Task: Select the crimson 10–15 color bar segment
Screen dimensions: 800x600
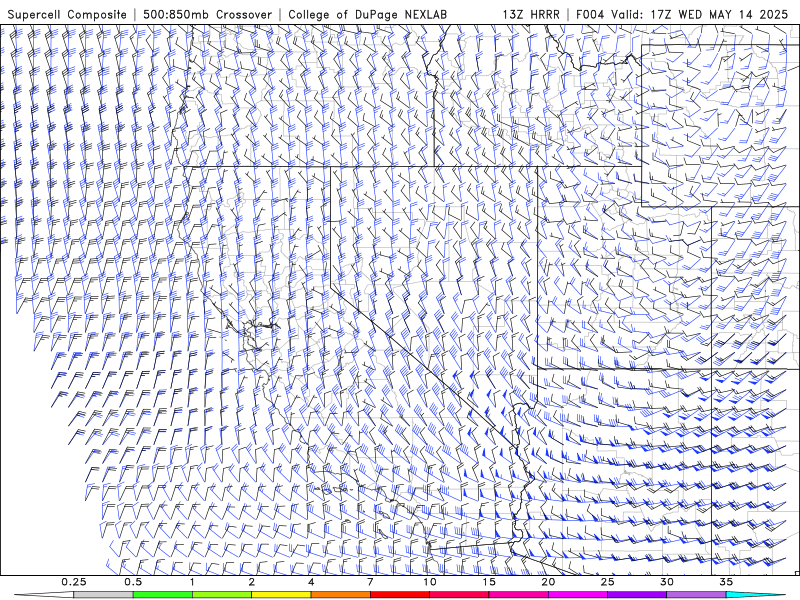Action: pos(459,595)
